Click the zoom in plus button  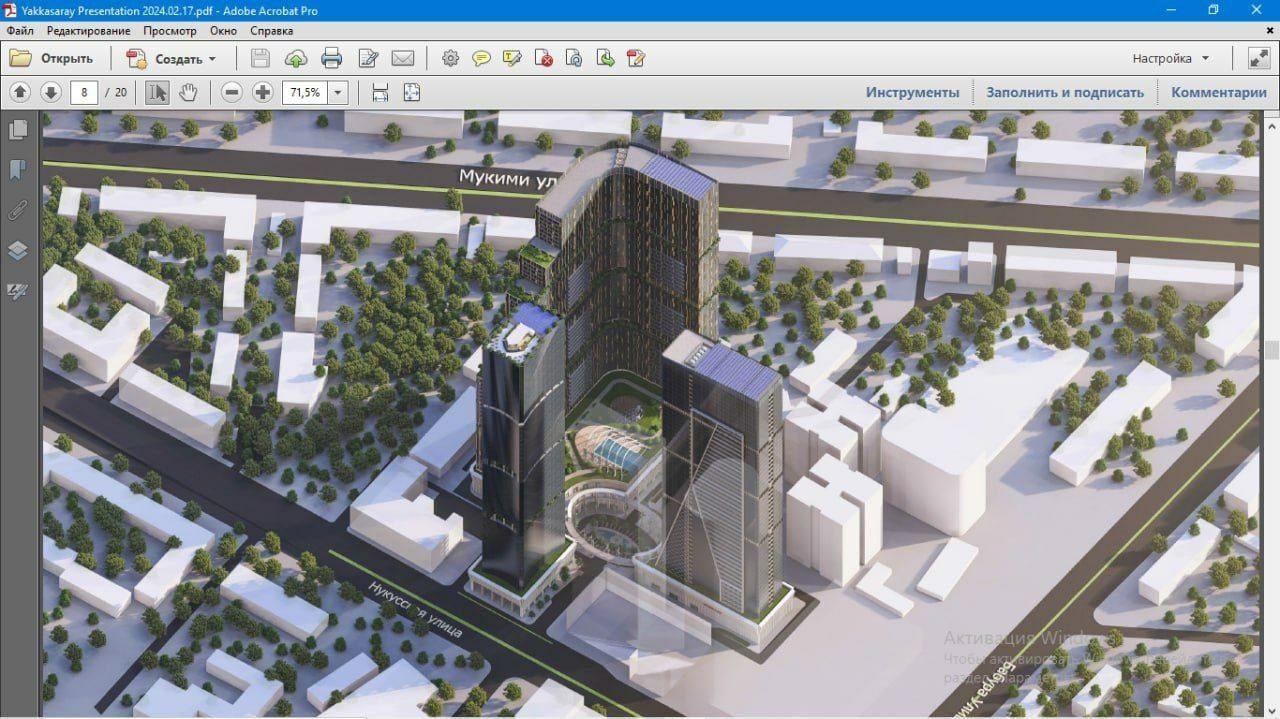point(263,93)
